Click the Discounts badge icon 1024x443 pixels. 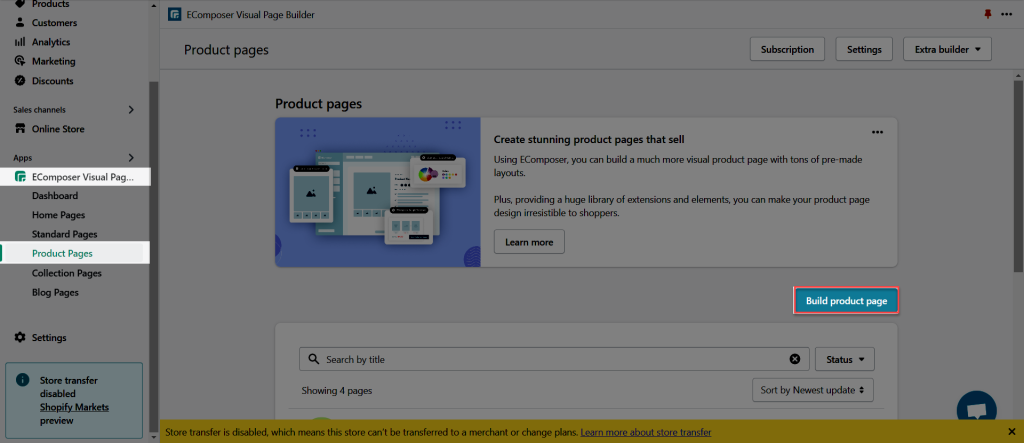tap(20, 81)
